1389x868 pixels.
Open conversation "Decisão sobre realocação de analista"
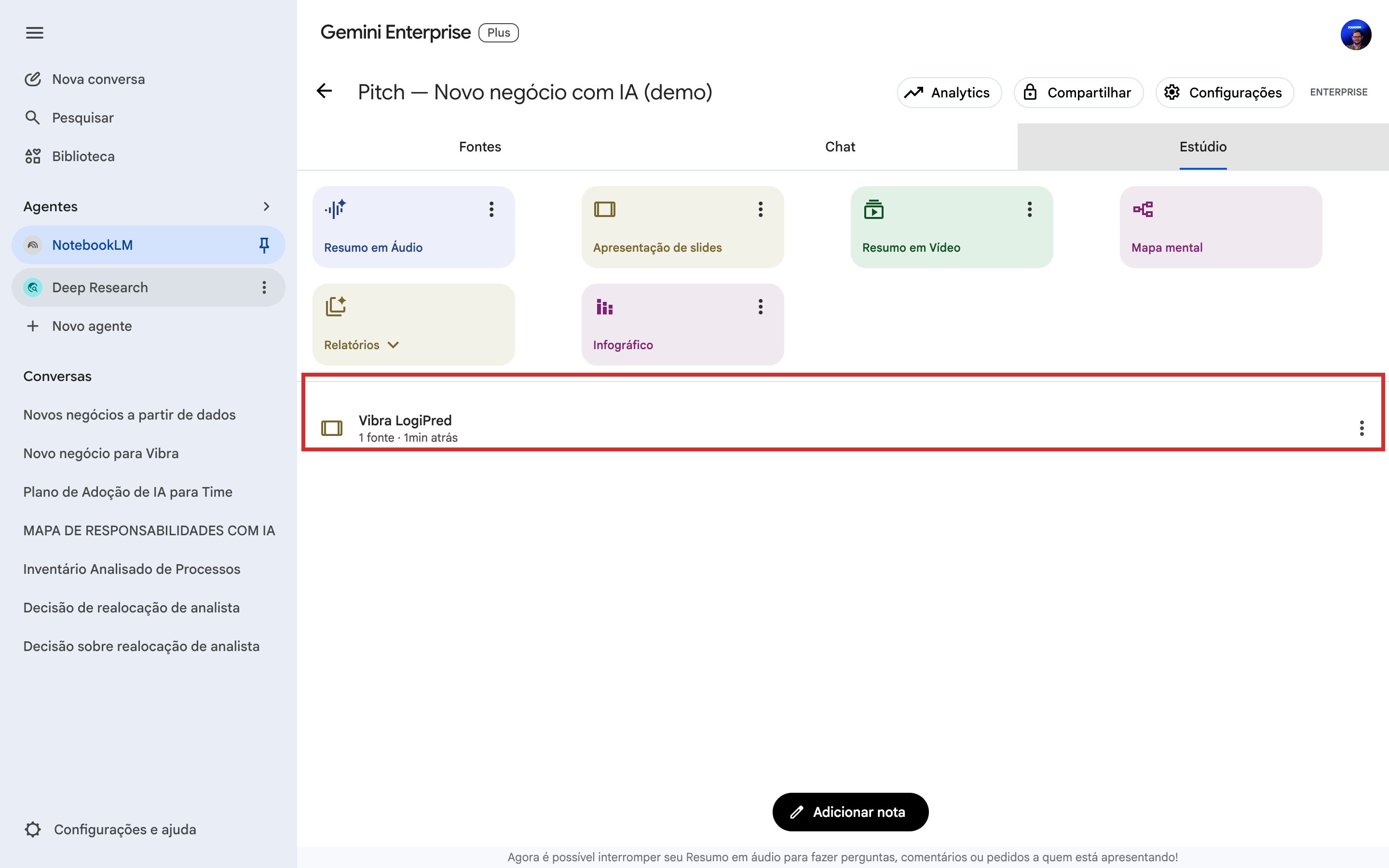pos(141,646)
